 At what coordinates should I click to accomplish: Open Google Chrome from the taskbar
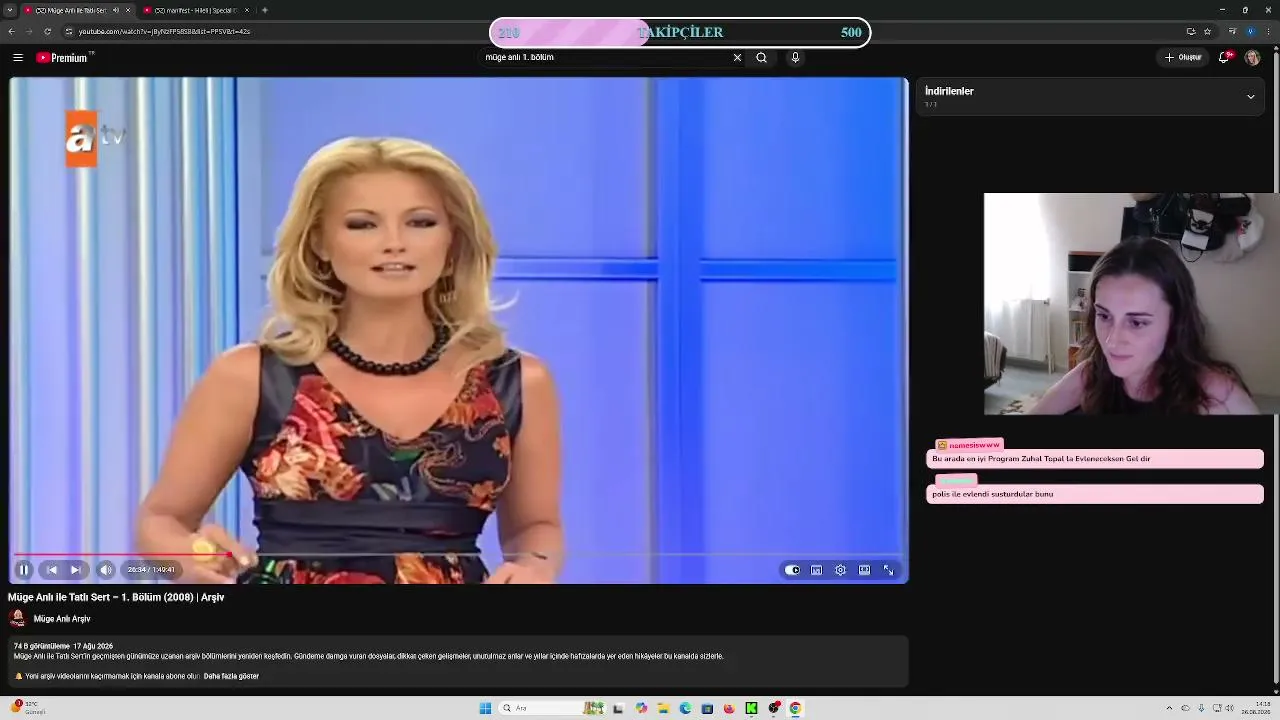795,708
